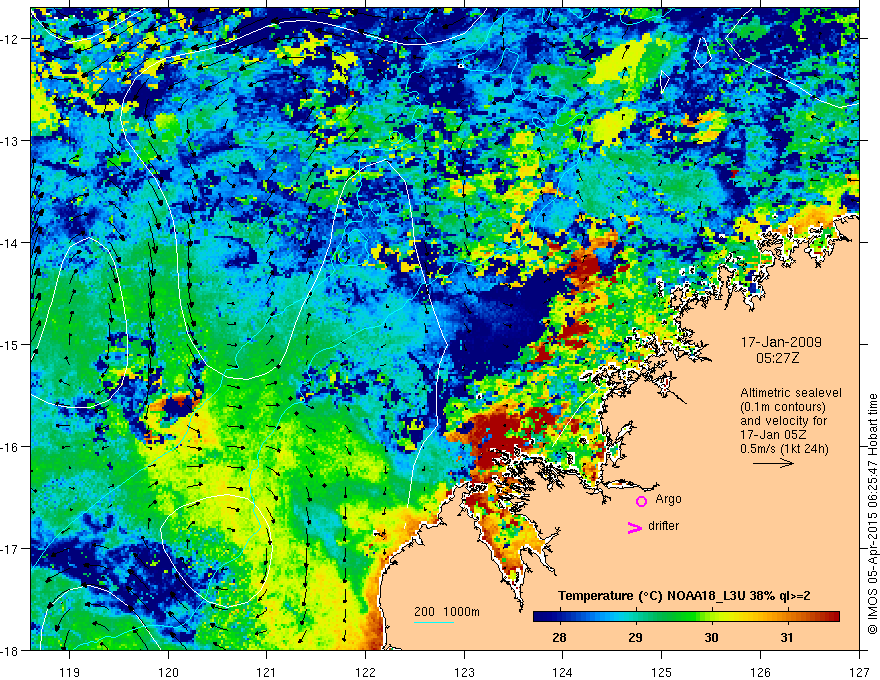
Task: Click the vertical '© IMOS 05-Apr-2015 06:25:47 Hobart time' text
Action: click(873, 514)
